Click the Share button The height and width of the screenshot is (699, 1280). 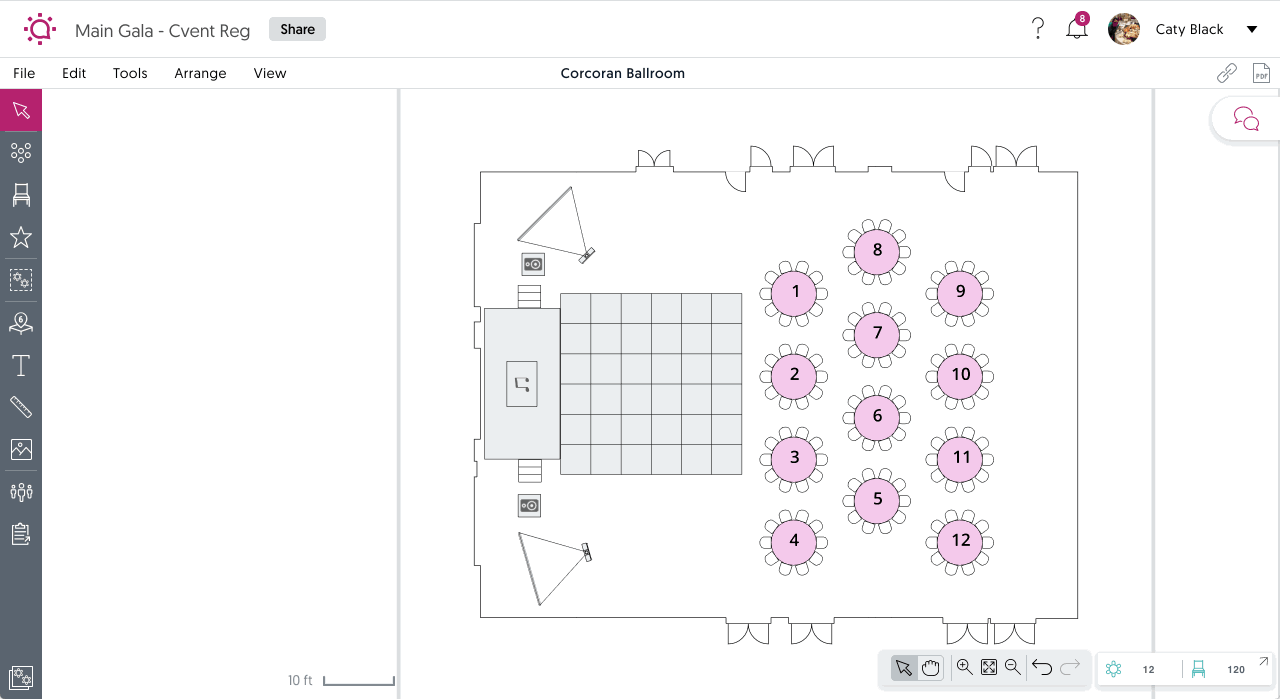297,29
